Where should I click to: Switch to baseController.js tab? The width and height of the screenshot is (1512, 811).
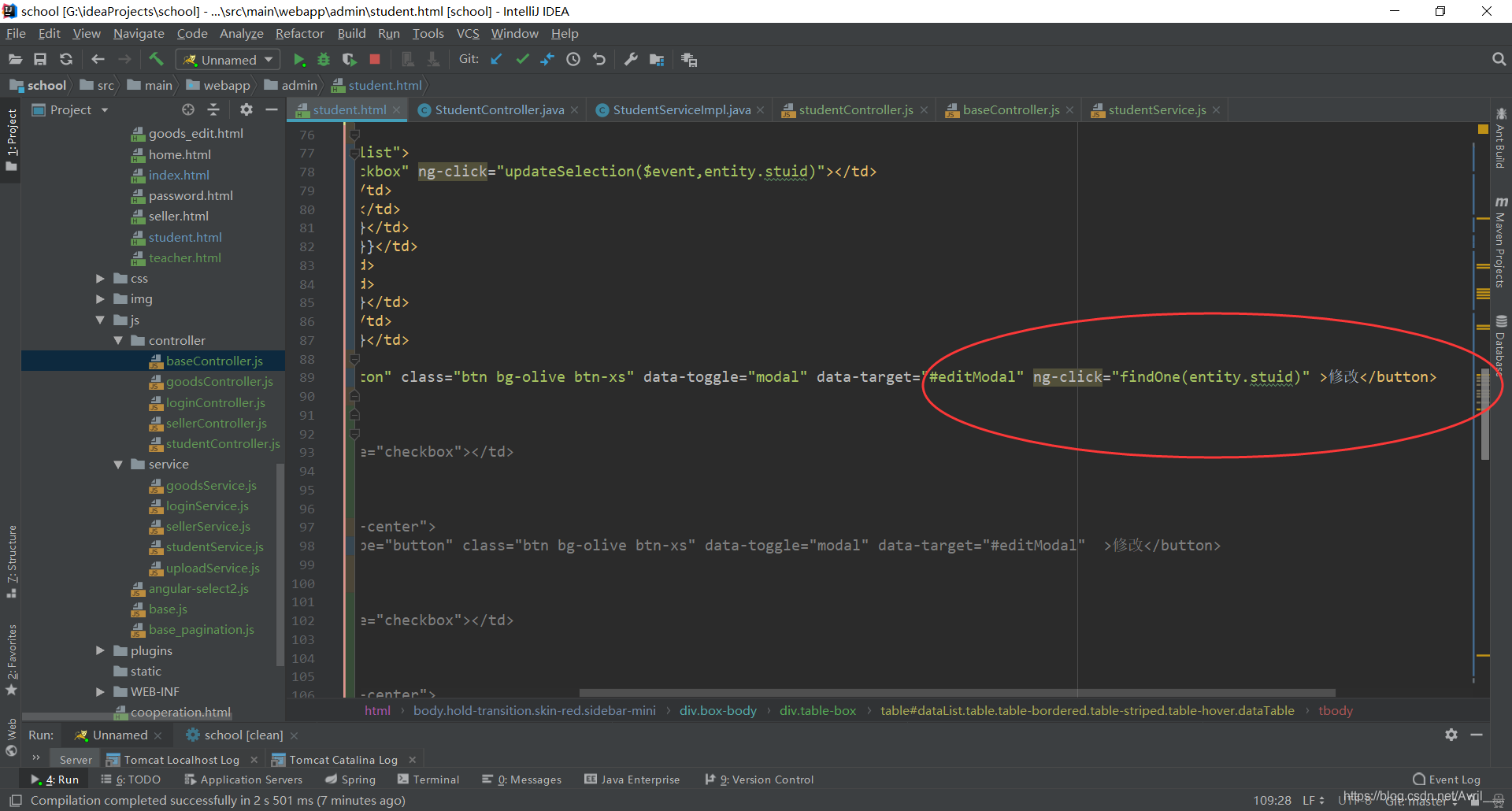point(1010,110)
